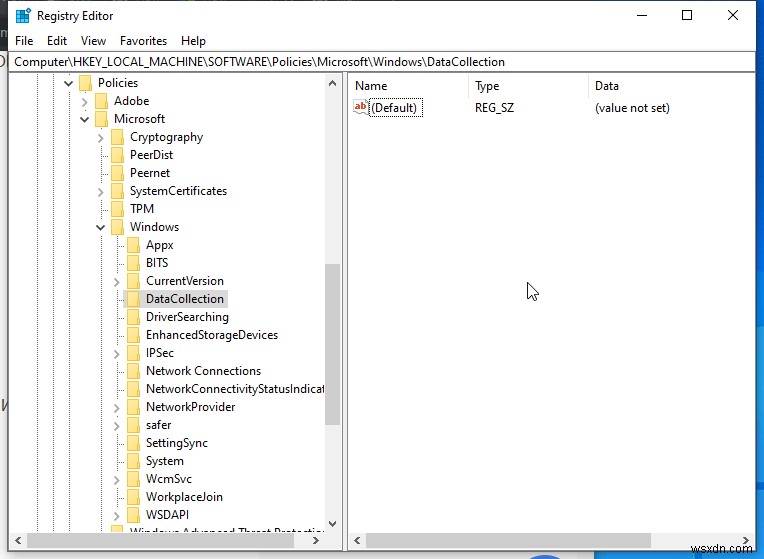This screenshot has height=559, width=764.
Task: Expand the SystemCertificates key
Action: [x=100, y=192]
